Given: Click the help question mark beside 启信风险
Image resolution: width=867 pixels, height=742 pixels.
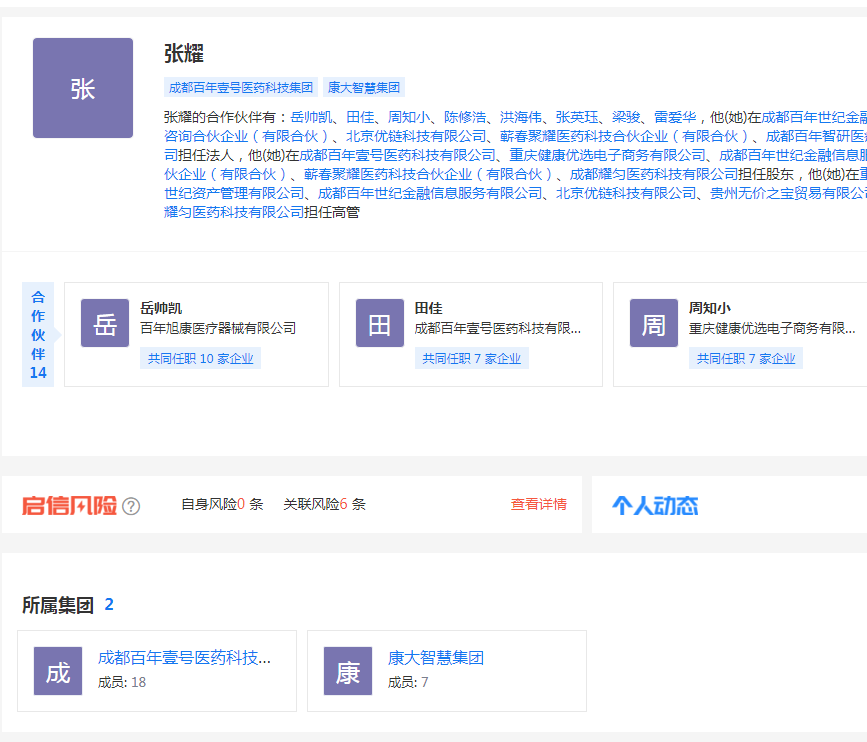Looking at the screenshot, I should coord(131,506).
